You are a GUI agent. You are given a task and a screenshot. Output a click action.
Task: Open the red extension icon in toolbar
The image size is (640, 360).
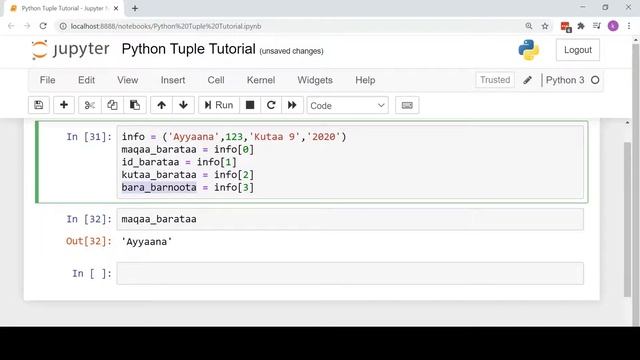[565, 27]
